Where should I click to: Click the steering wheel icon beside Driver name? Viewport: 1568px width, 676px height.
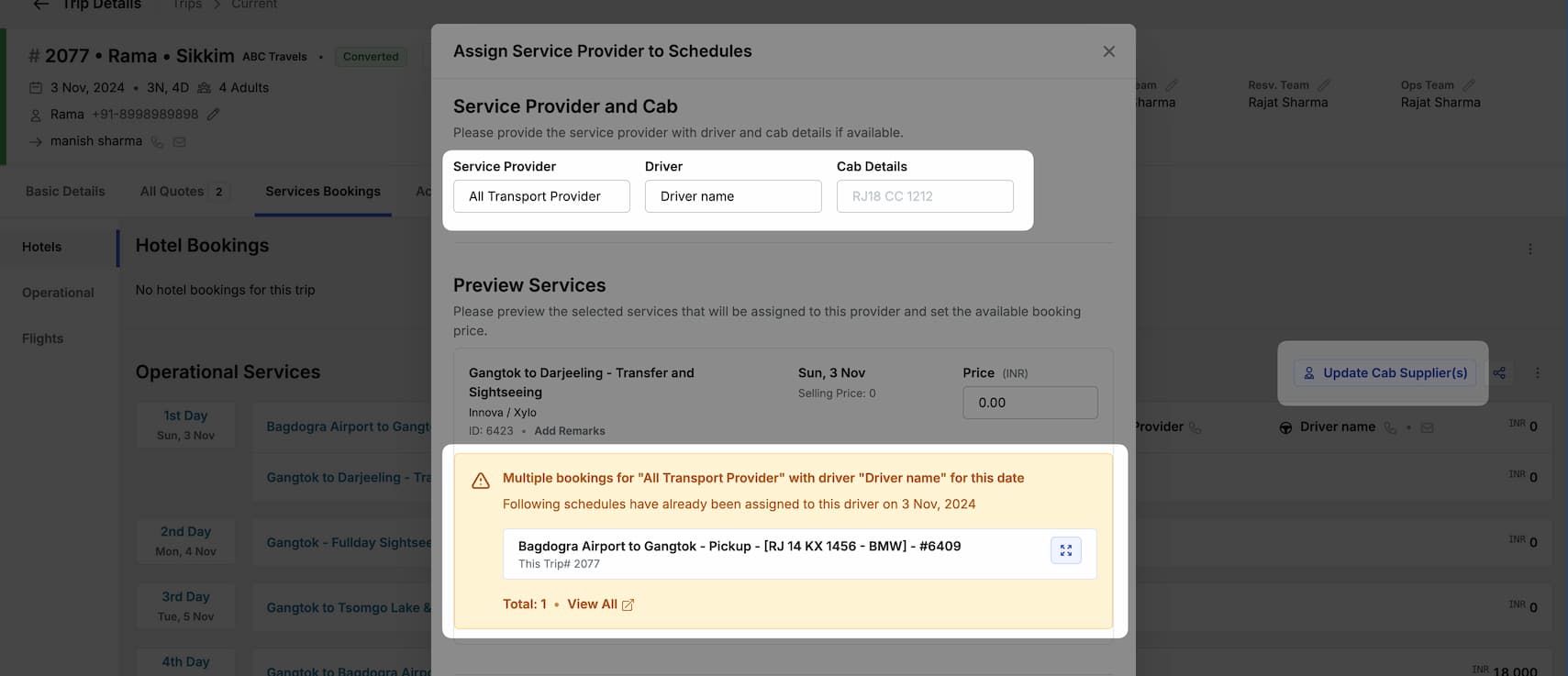tap(1284, 427)
